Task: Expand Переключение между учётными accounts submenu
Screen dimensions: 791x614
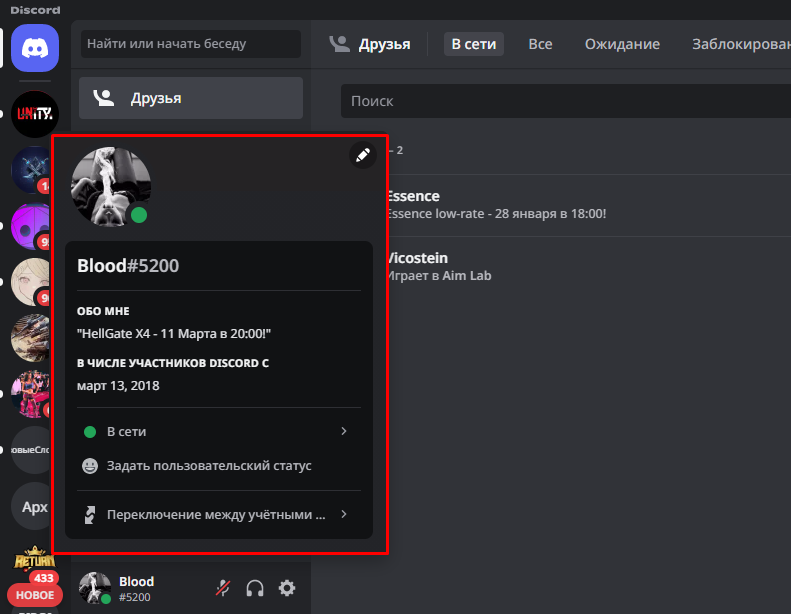Action: tap(218, 515)
